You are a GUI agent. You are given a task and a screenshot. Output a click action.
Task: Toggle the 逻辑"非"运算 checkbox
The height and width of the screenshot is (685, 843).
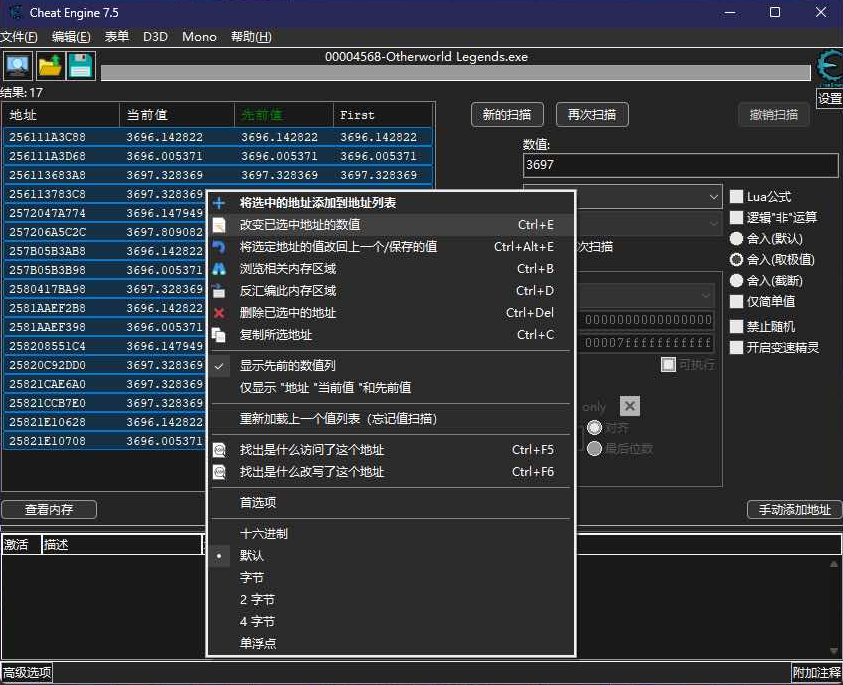[x=736, y=217]
